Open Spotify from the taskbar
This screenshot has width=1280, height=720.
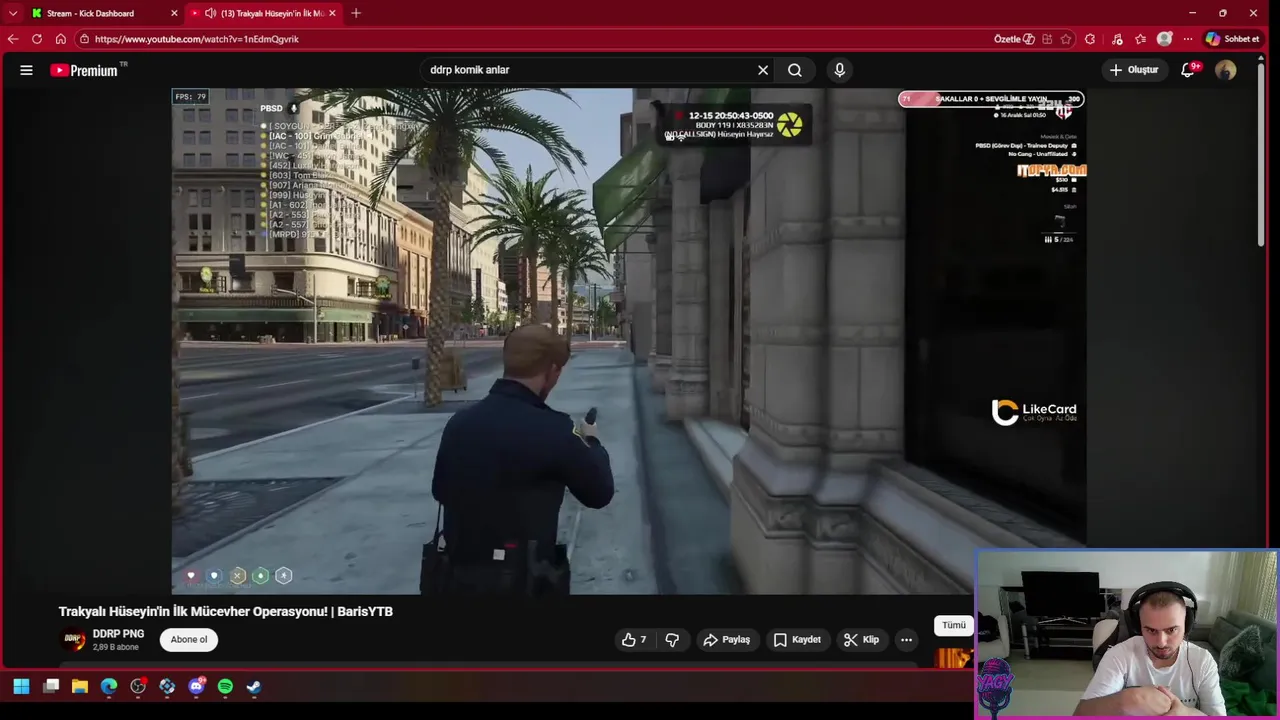225,687
